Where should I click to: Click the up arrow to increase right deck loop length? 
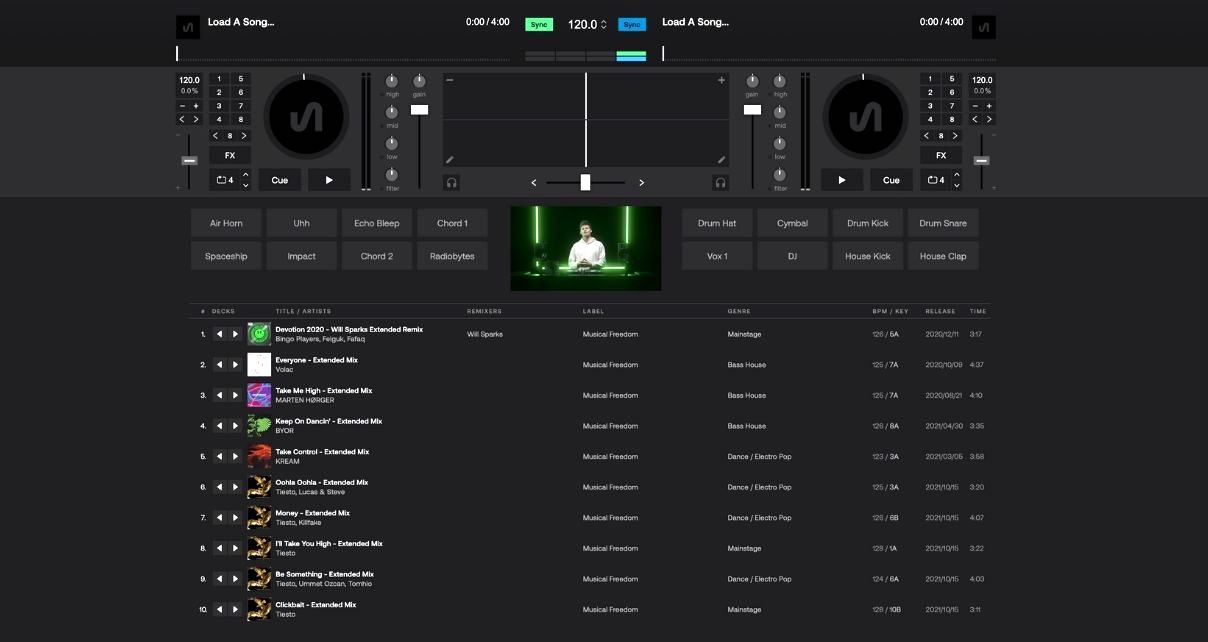pyautogui.click(x=957, y=175)
